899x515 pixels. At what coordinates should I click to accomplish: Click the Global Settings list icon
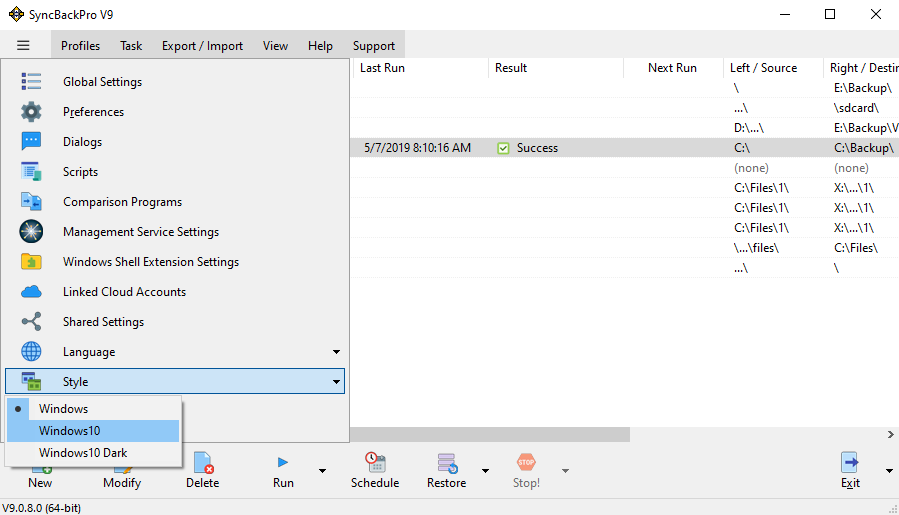pos(31,81)
